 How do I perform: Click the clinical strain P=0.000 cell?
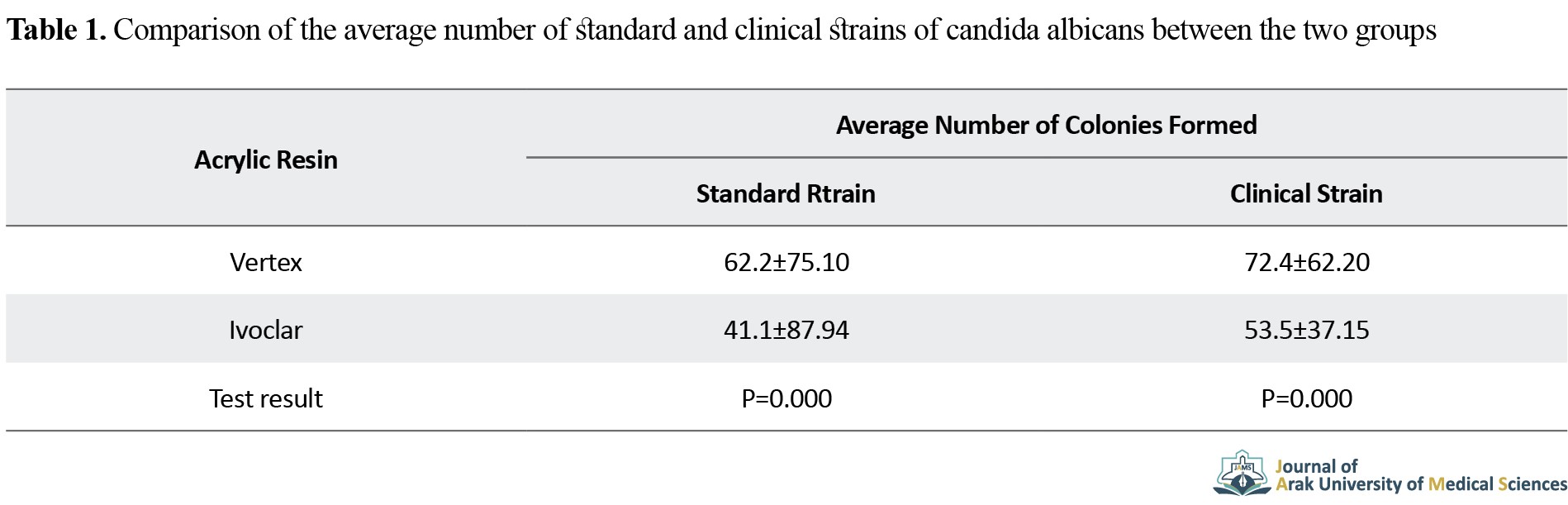click(1307, 398)
